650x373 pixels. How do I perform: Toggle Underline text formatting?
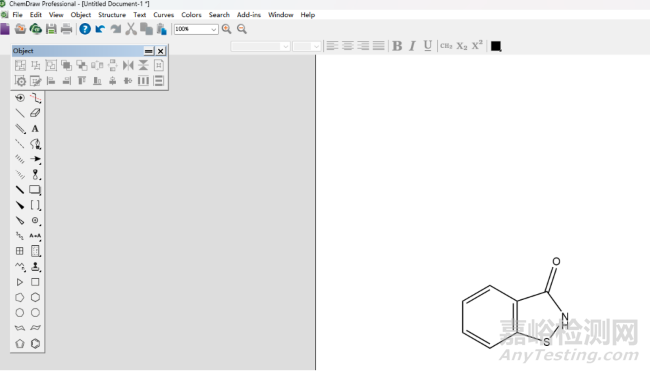click(428, 46)
